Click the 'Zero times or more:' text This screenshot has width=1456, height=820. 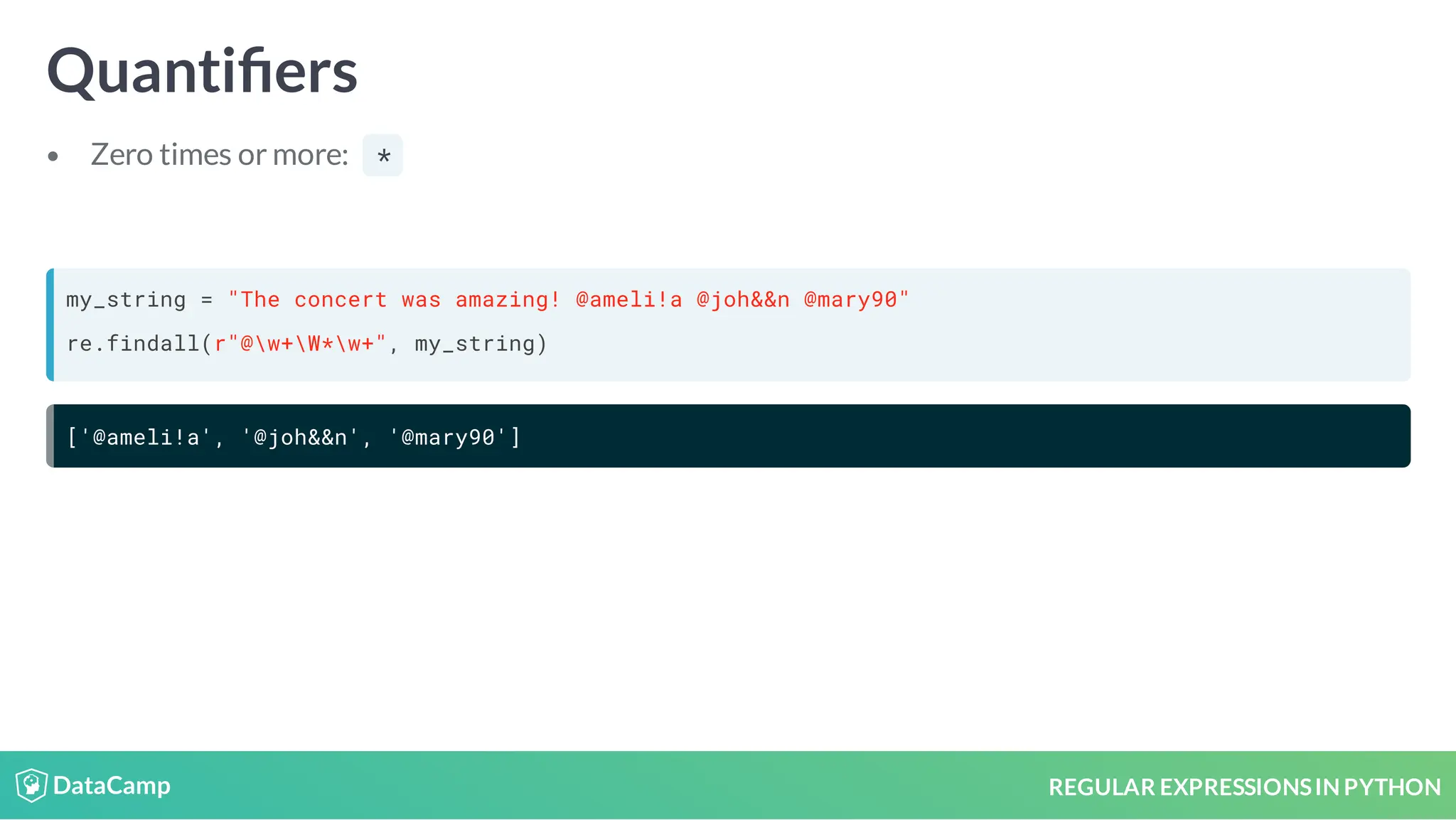tap(219, 155)
